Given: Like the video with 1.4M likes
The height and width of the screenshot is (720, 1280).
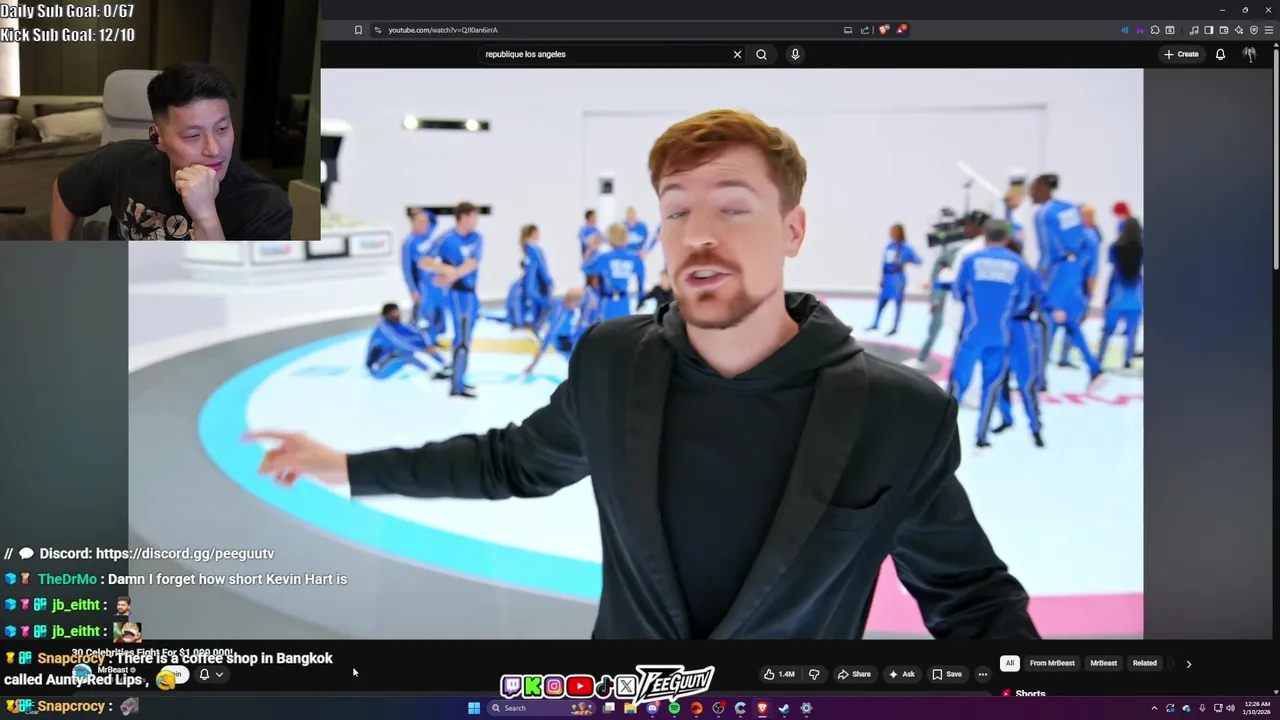Looking at the screenshot, I should [x=781, y=674].
